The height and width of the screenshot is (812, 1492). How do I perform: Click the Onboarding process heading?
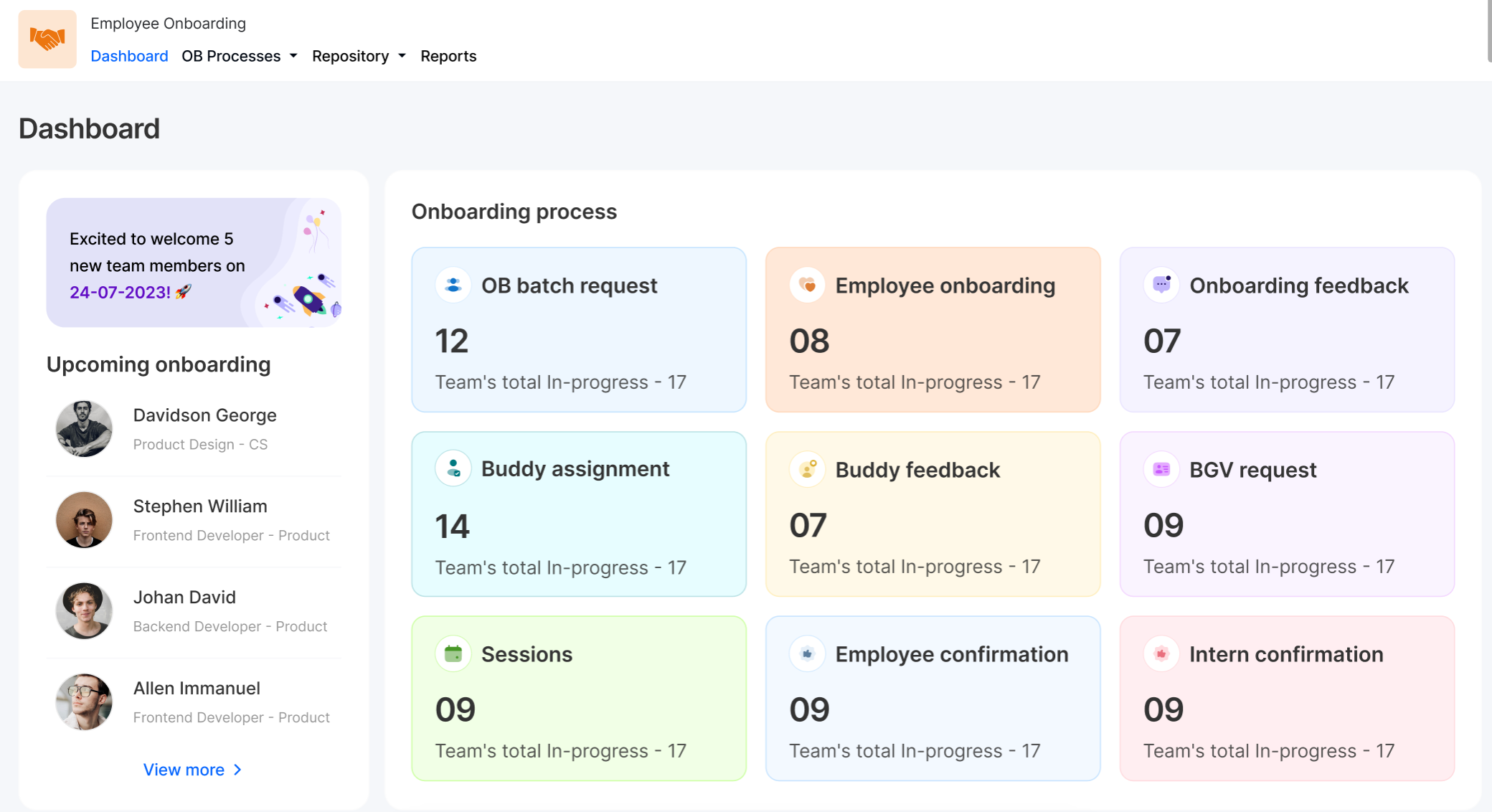(514, 212)
